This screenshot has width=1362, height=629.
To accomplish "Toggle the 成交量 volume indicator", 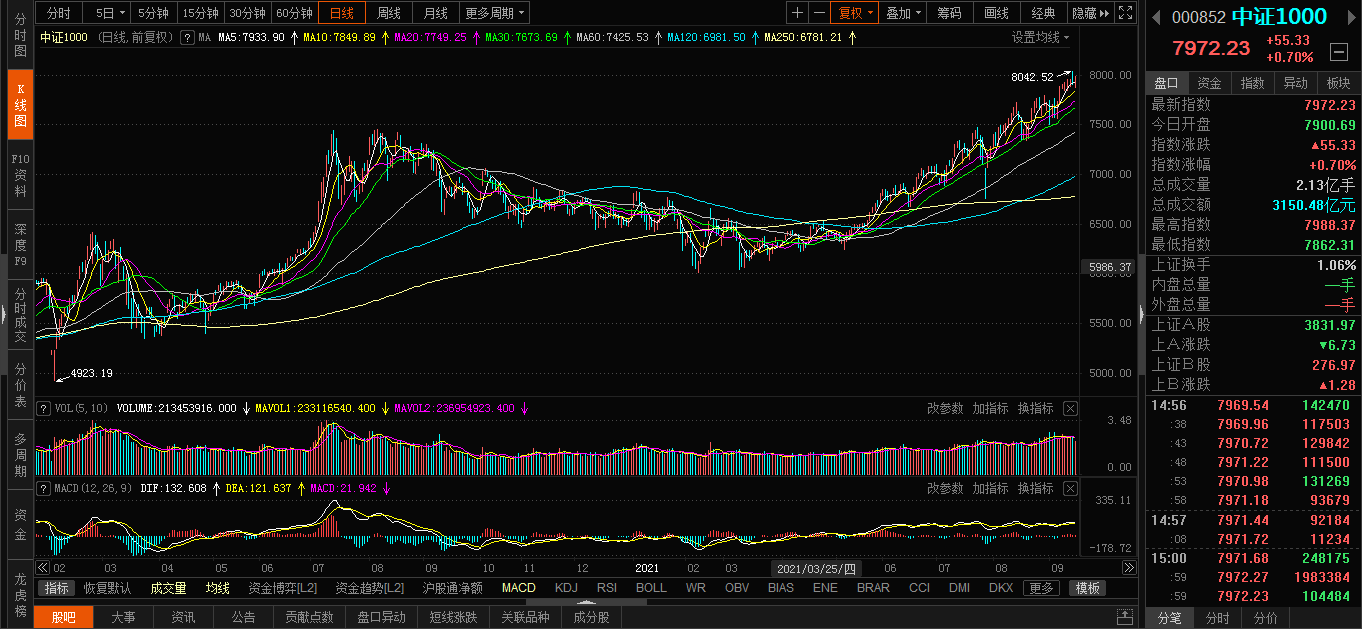I will point(168,588).
